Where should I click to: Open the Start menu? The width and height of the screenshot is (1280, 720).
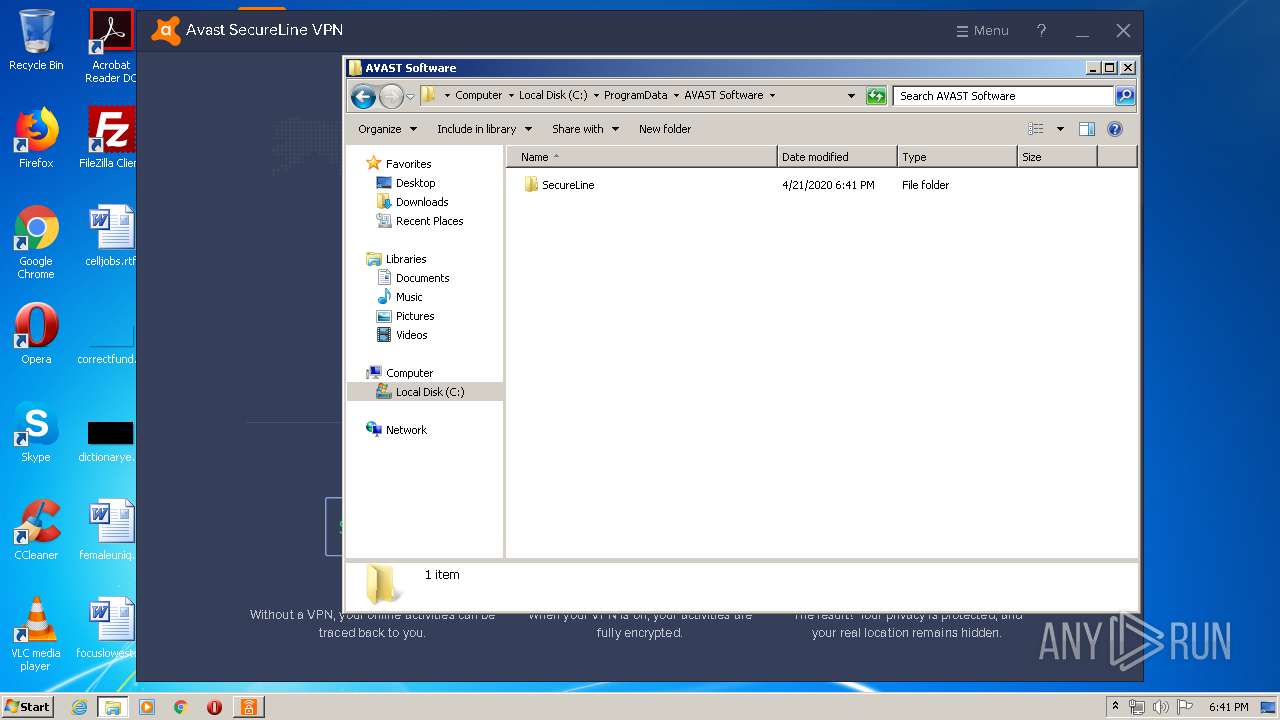click(x=28, y=707)
